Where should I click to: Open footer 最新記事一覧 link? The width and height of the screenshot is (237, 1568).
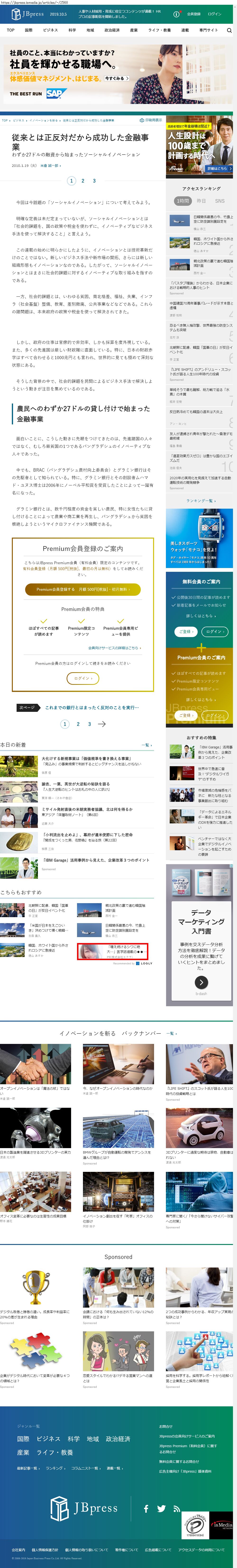pyautogui.click(x=28, y=1468)
